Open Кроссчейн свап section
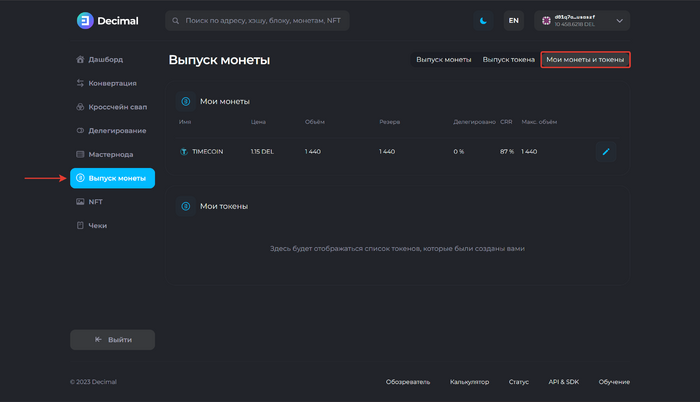 pyautogui.click(x=116, y=107)
